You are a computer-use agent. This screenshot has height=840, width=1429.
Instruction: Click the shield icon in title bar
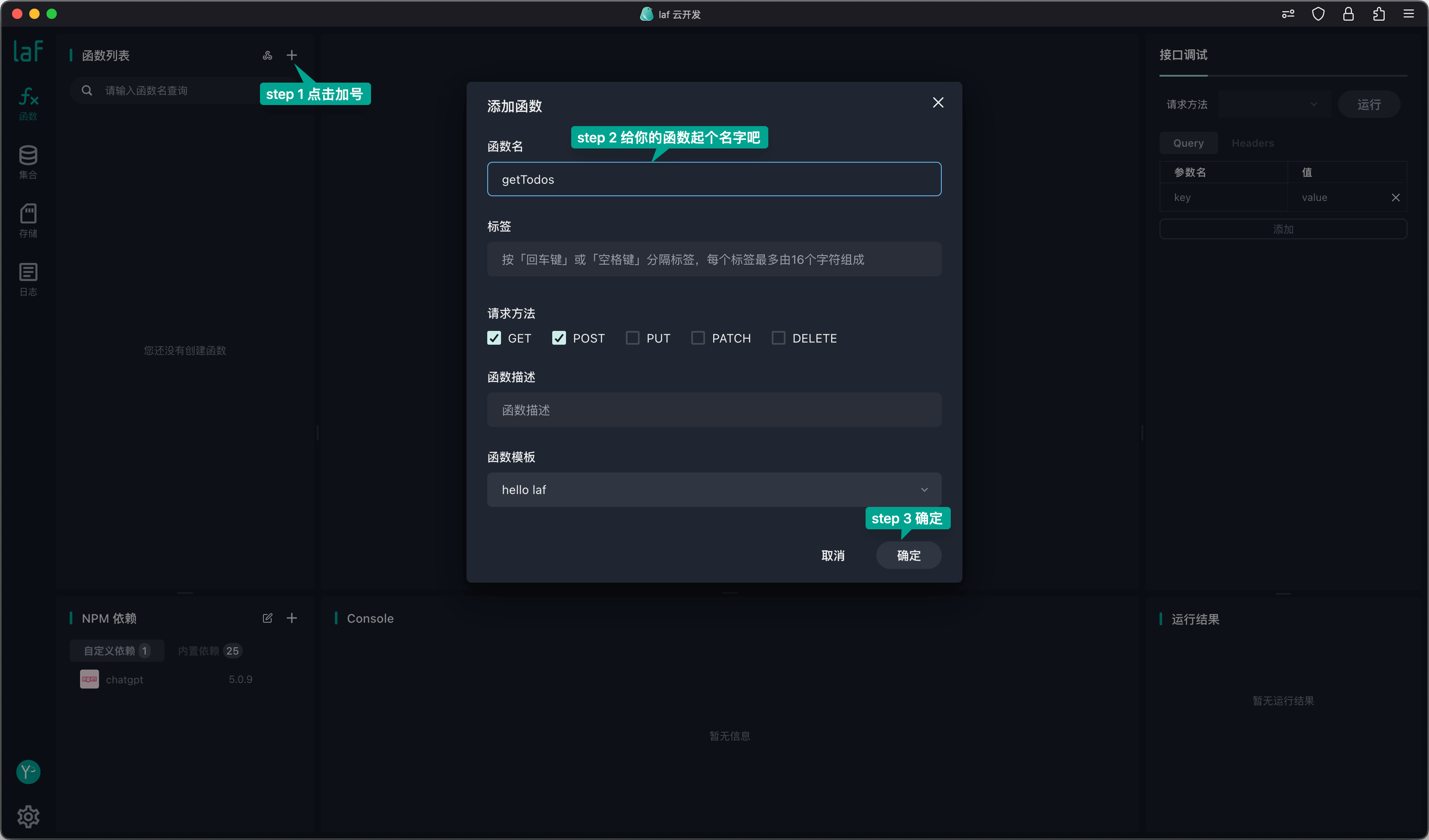pos(1318,14)
